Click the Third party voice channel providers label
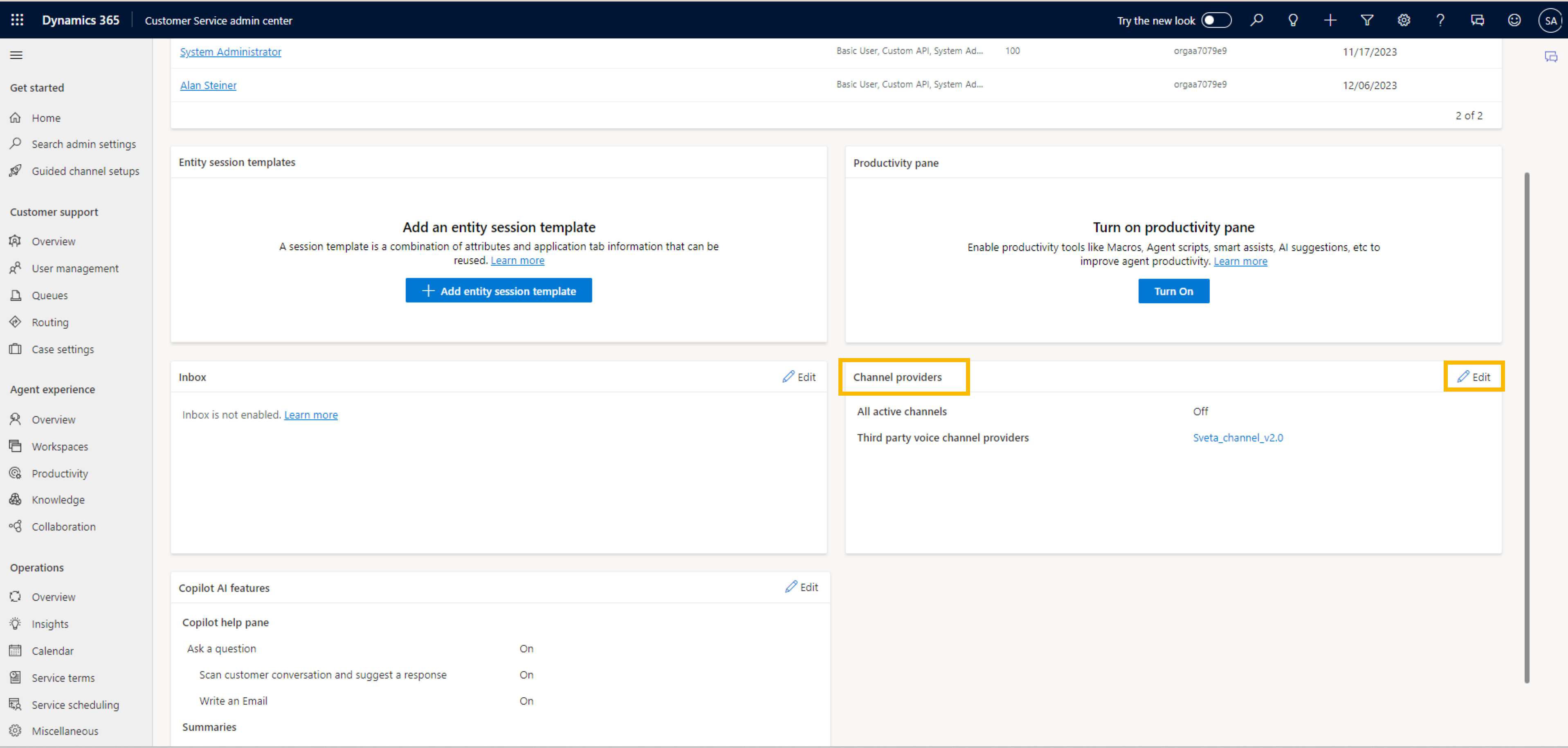Image resolution: width=1568 pixels, height=748 pixels. click(942, 438)
